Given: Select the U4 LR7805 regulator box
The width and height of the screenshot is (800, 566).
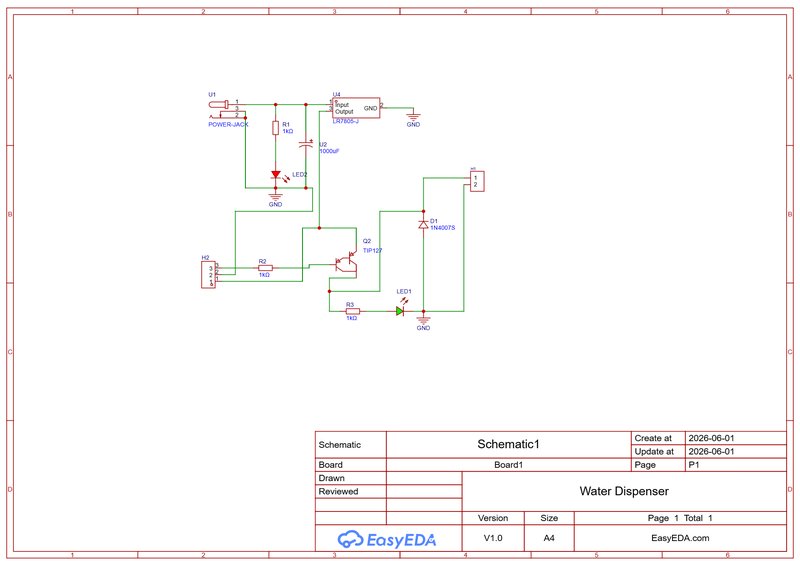Looking at the screenshot, I should click(x=356, y=108).
